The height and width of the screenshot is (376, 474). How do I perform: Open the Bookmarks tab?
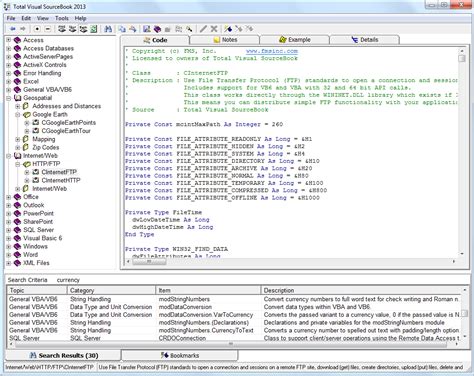pos(180,356)
